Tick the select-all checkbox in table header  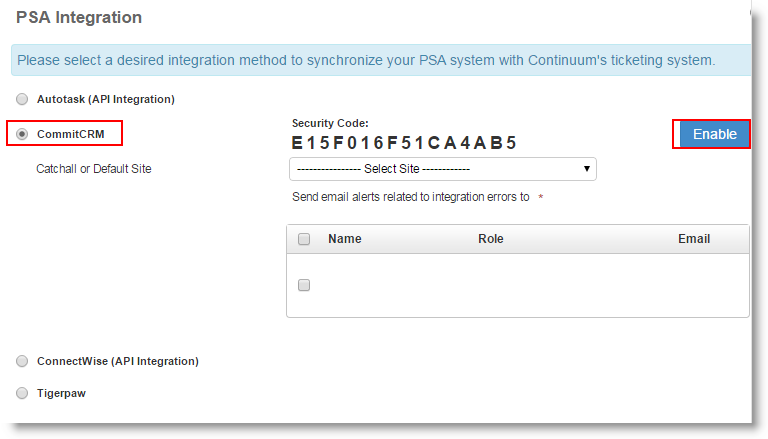(x=304, y=239)
